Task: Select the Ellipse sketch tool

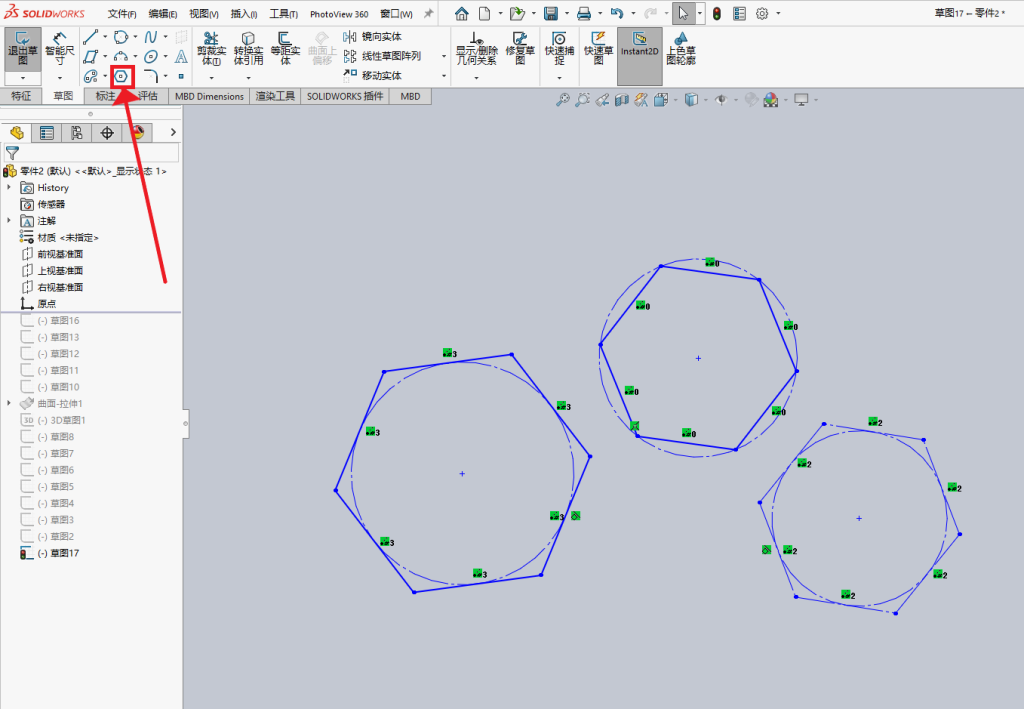Action: point(151,57)
